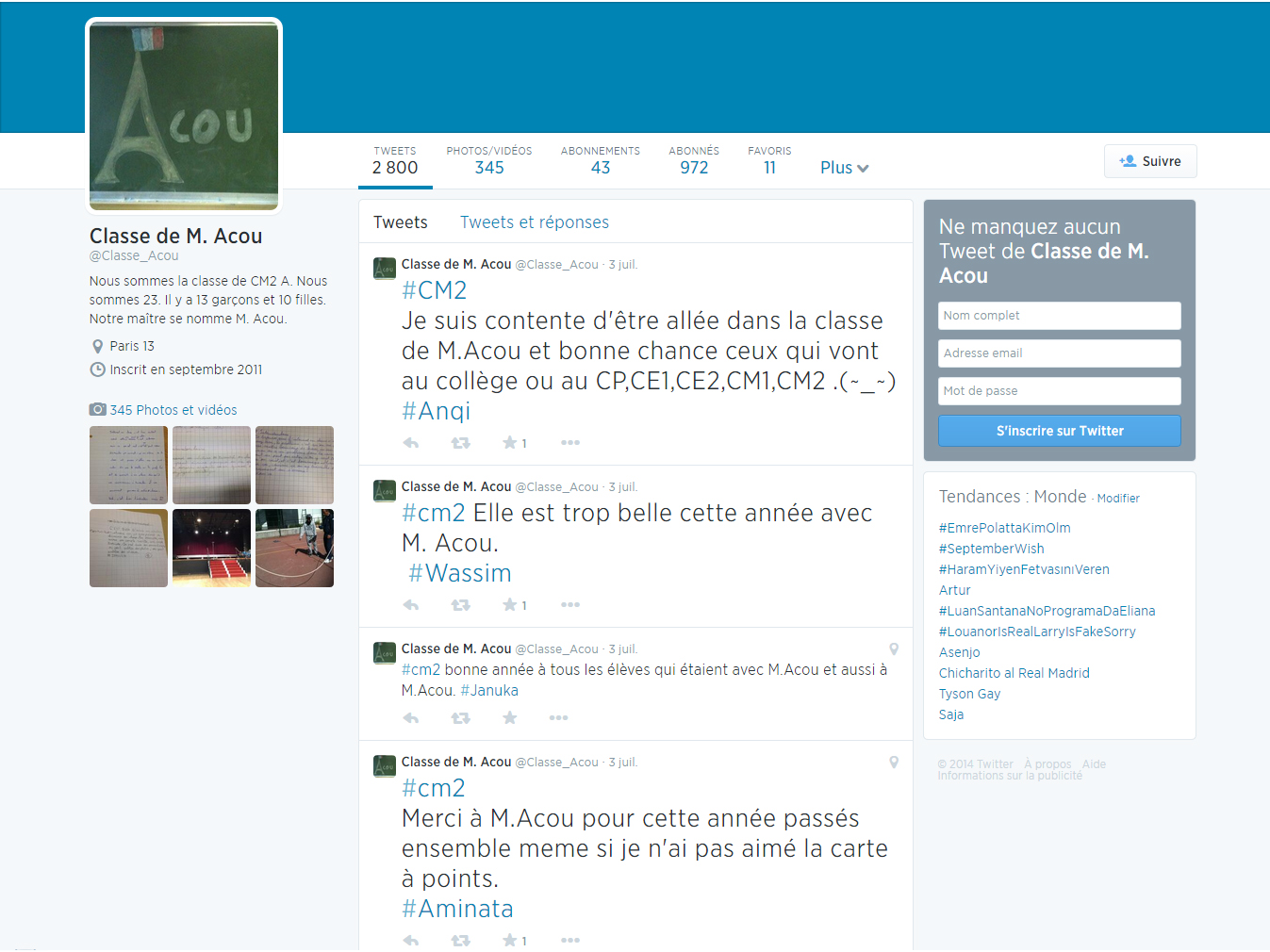This screenshot has width=1270, height=952.
Task: Retweet the #Januka tweet
Action: (x=460, y=718)
